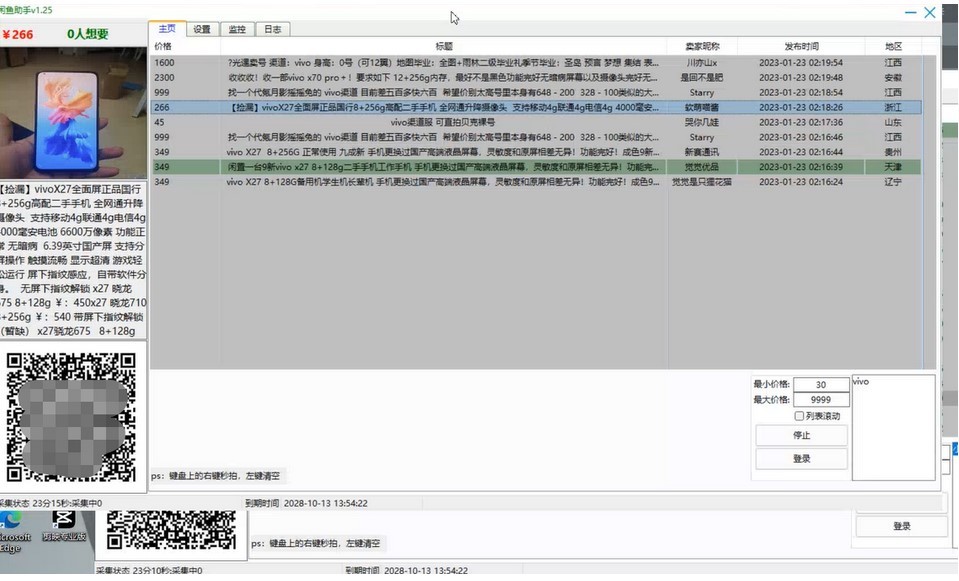Image resolution: width=959 pixels, height=581 pixels.
Task: Open the Microsoft Edge desktop icon
Action: 13,532
